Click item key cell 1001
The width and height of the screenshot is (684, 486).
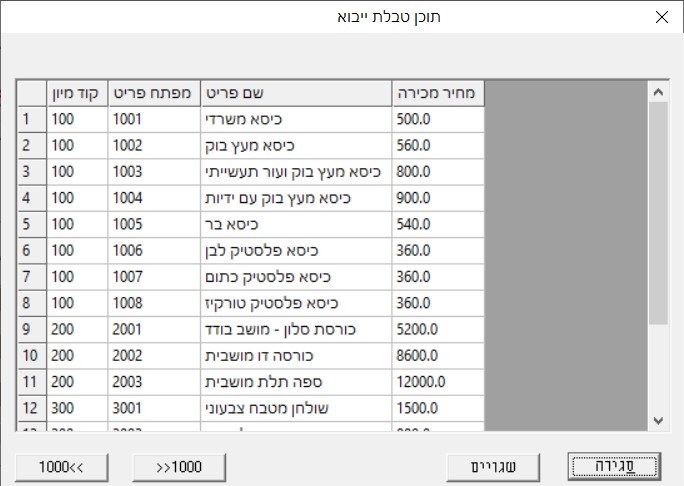pos(154,120)
